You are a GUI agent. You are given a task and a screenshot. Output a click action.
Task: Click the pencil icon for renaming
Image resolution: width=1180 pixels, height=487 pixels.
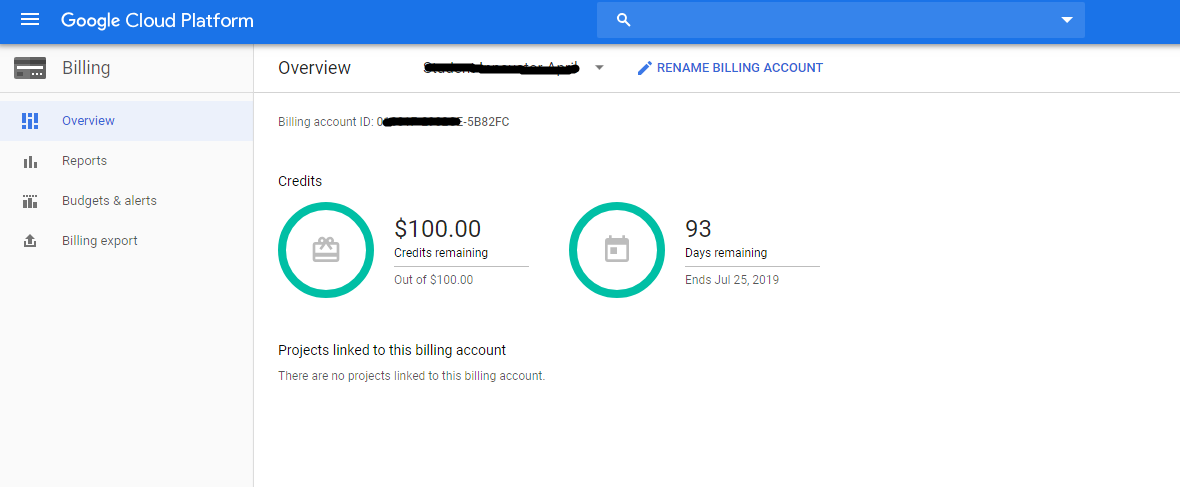coord(644,68)
